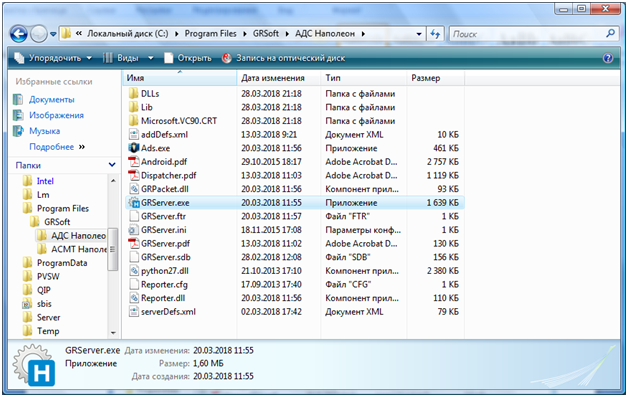Select the sbis folder in tree
This screenshot has width=628, height=397.
tap(44, 304)
